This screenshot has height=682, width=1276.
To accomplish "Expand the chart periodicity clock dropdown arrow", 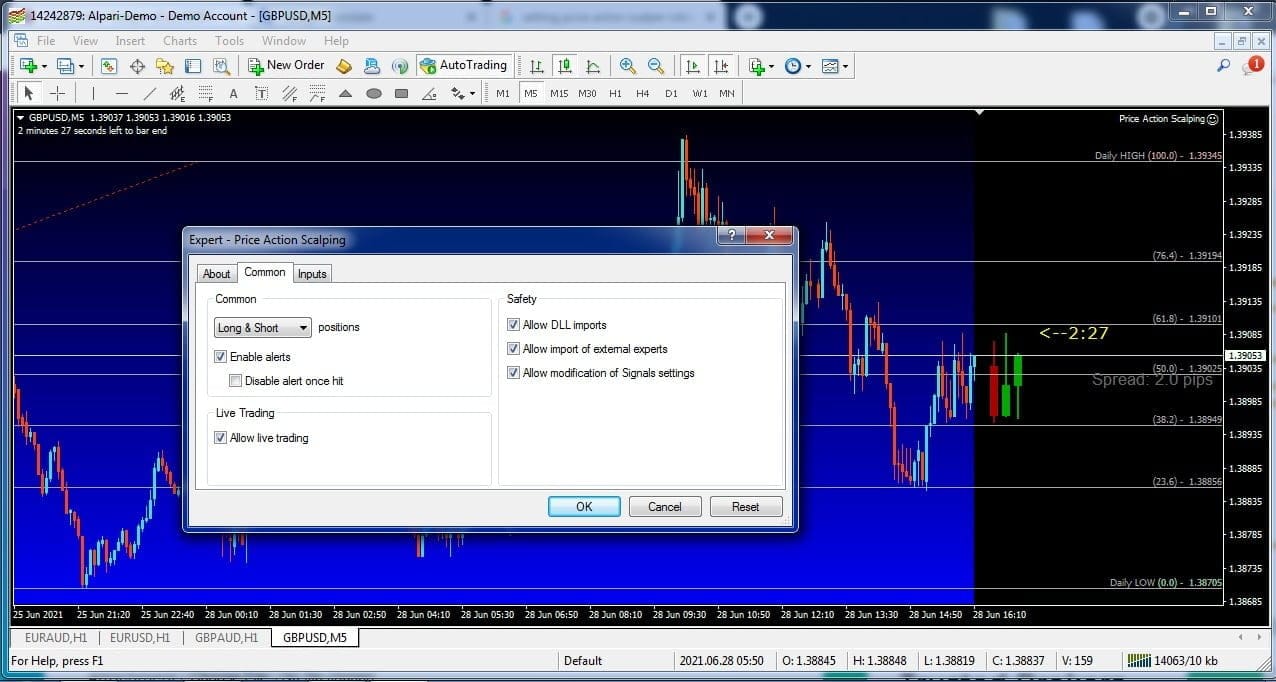I will point(808,67).
